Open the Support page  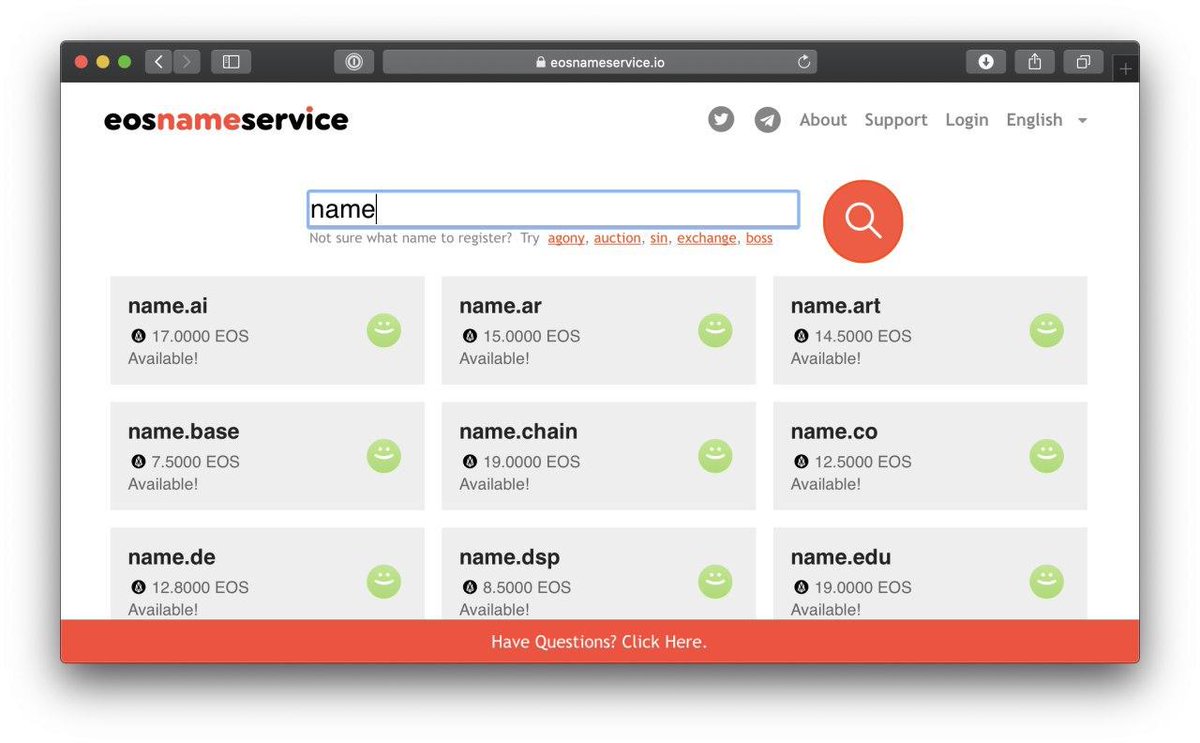(896, 120)
